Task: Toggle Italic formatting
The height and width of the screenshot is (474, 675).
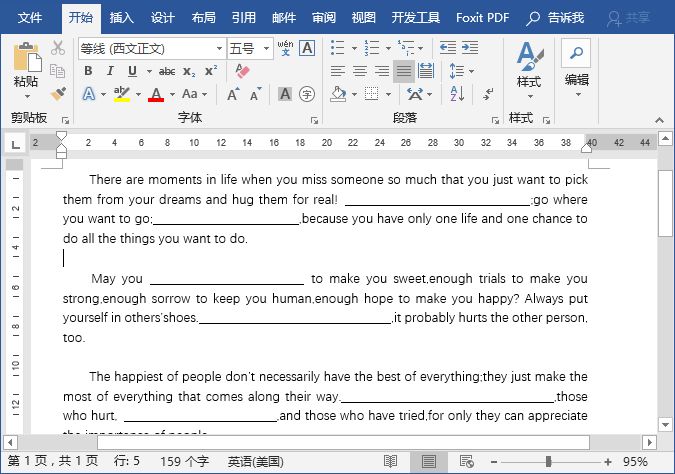Action: click(x=110, y=71)
